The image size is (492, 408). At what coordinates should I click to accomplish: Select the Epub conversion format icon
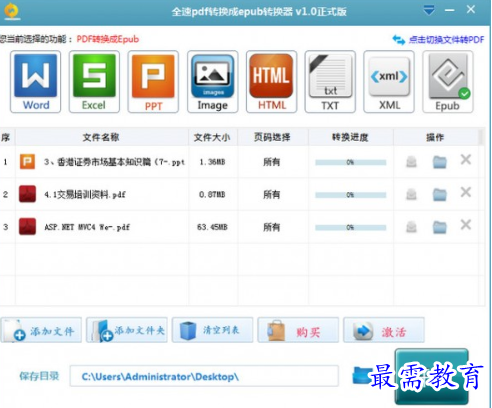448,82
